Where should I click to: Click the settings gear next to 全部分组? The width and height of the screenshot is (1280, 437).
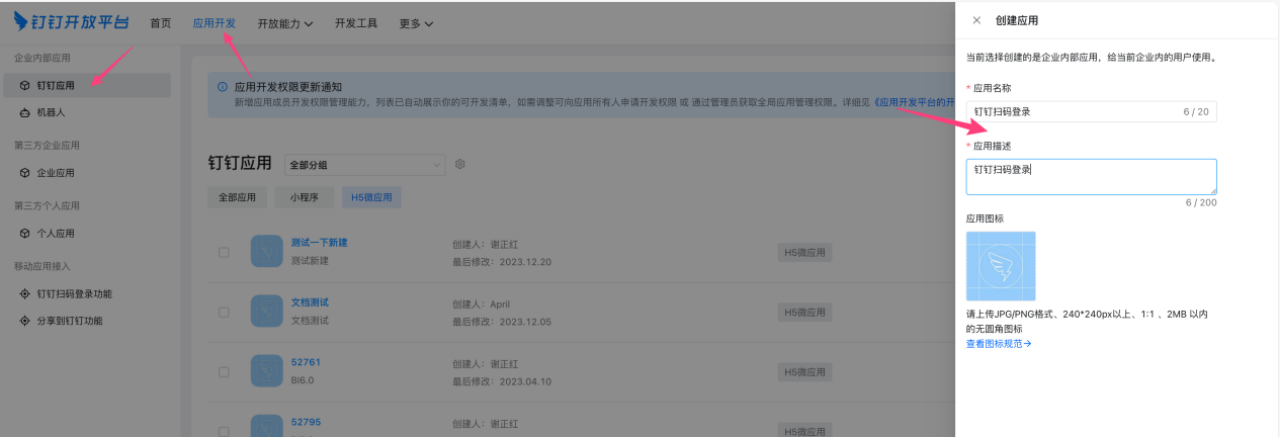click(460, 164)
